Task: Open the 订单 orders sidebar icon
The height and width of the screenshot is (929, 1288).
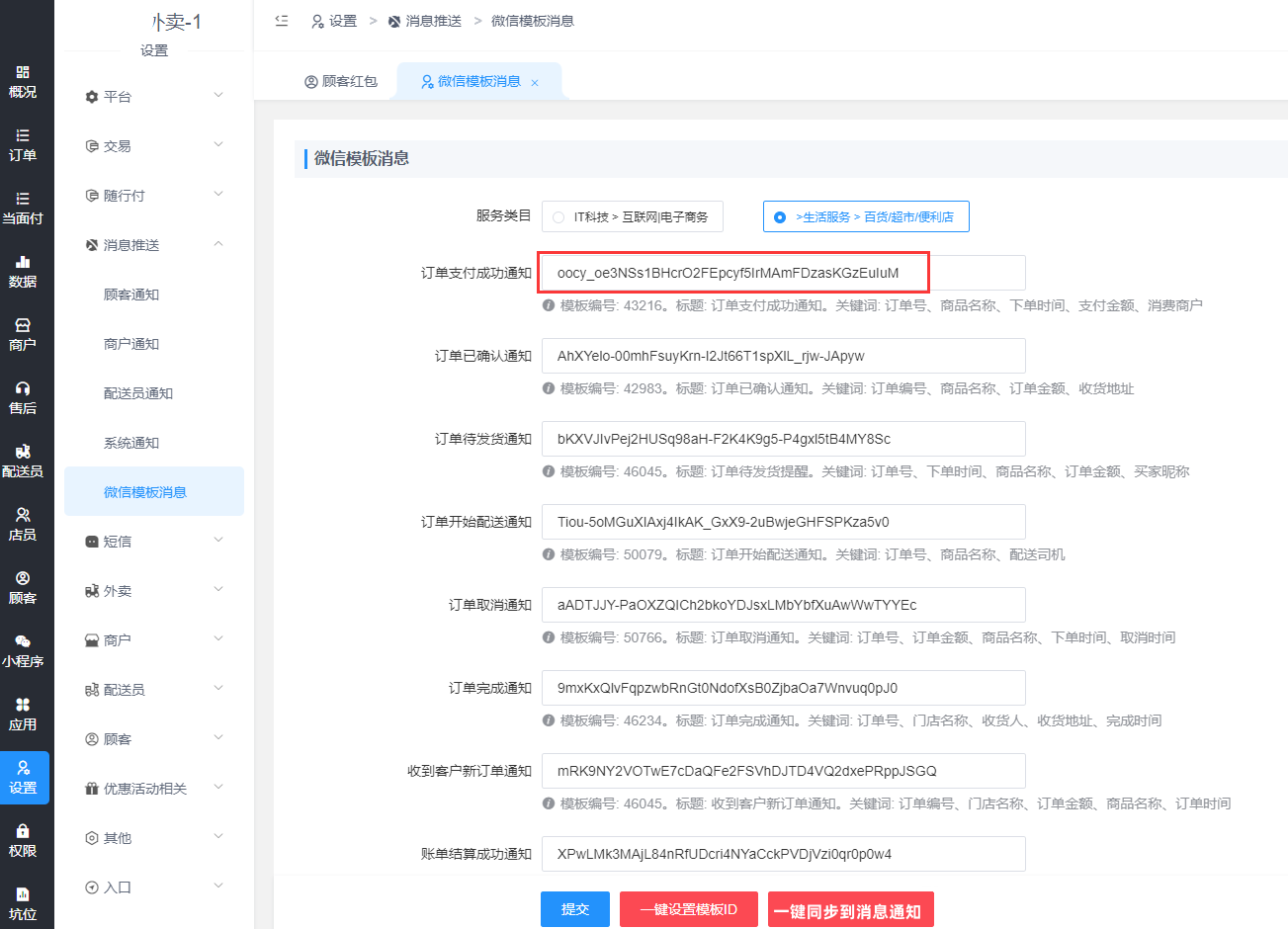Action: (x=23, y=145)
